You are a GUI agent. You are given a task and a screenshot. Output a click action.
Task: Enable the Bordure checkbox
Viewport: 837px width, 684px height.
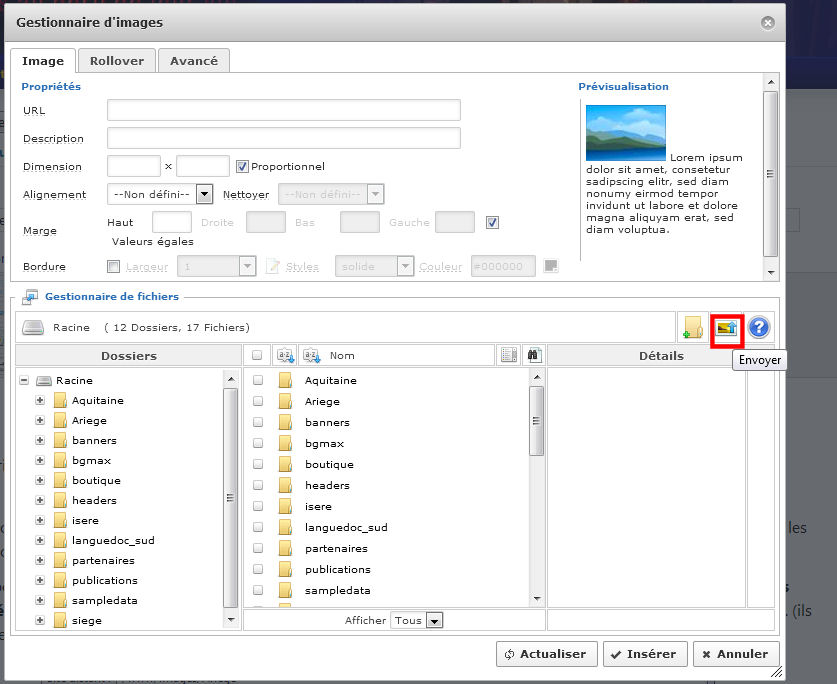(113, 266)
